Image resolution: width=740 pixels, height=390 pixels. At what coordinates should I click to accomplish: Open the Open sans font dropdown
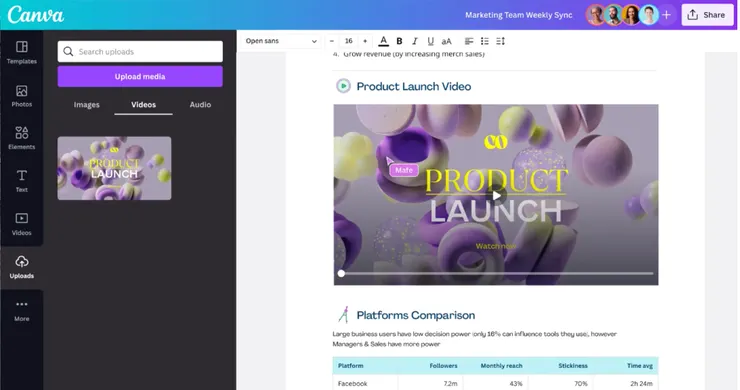click(x=281, y=41)
